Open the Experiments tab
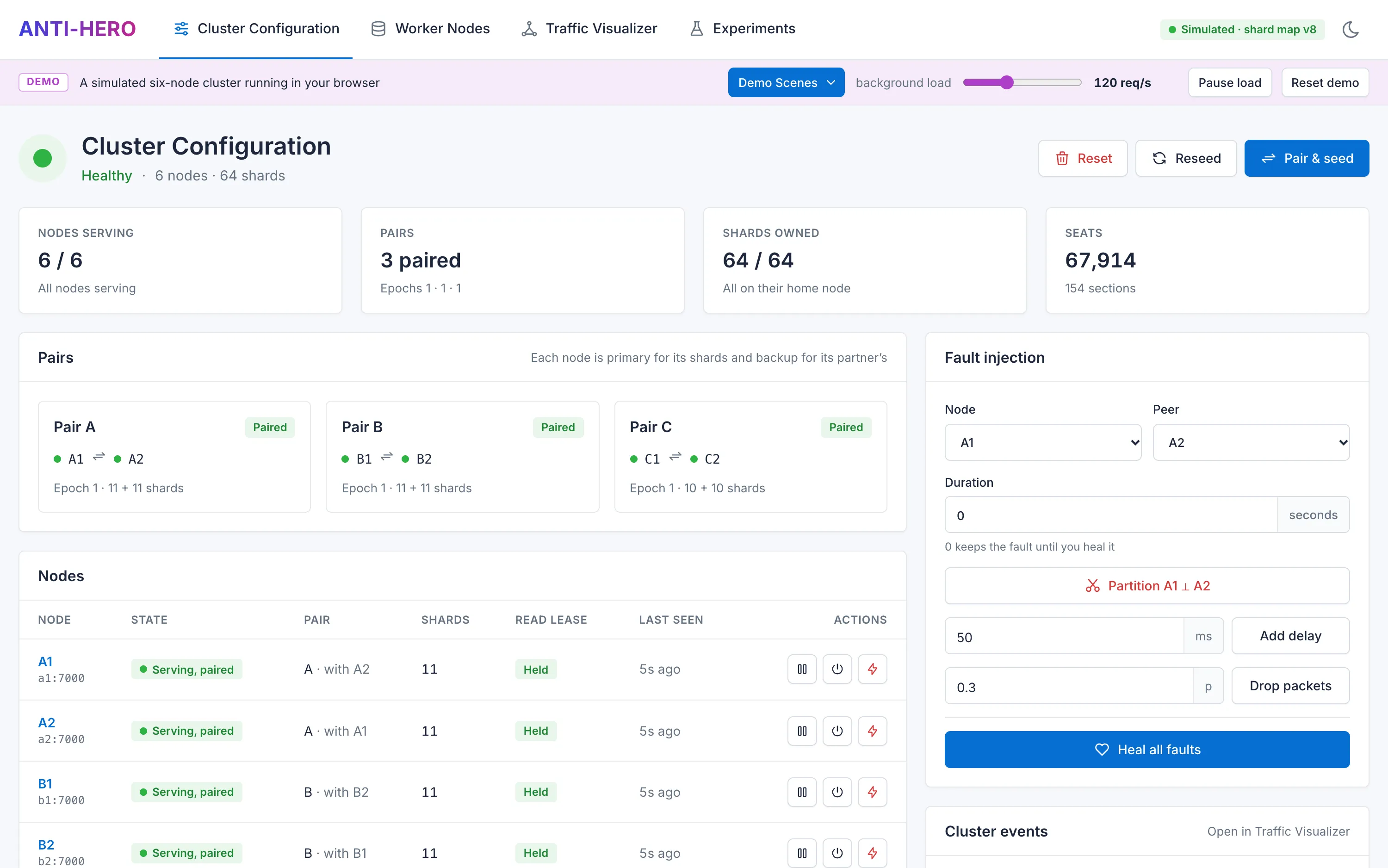This screenshot has width=1388, height=868. 742,29
